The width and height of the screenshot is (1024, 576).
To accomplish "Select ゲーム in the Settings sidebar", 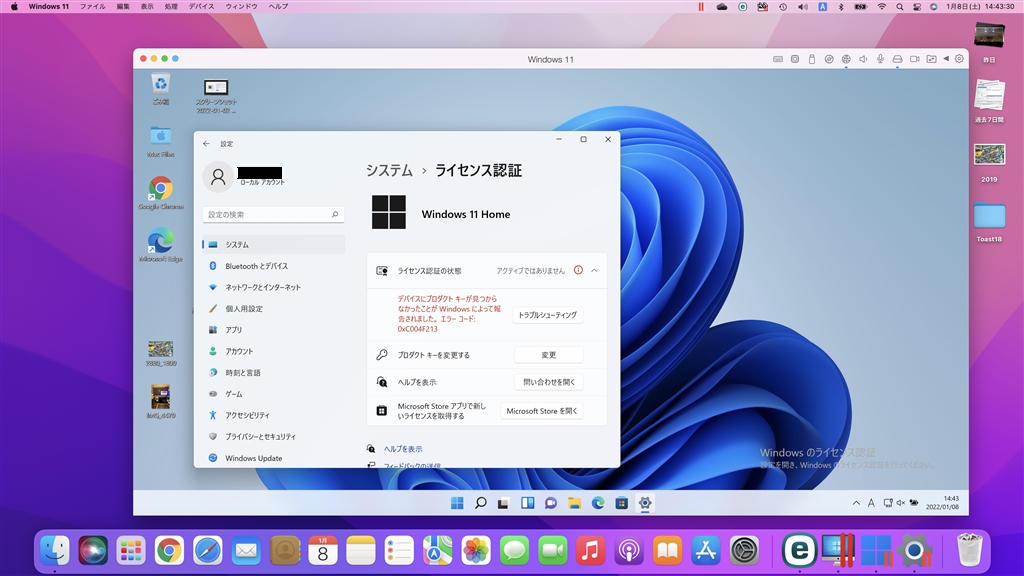I will click(273, 394).
